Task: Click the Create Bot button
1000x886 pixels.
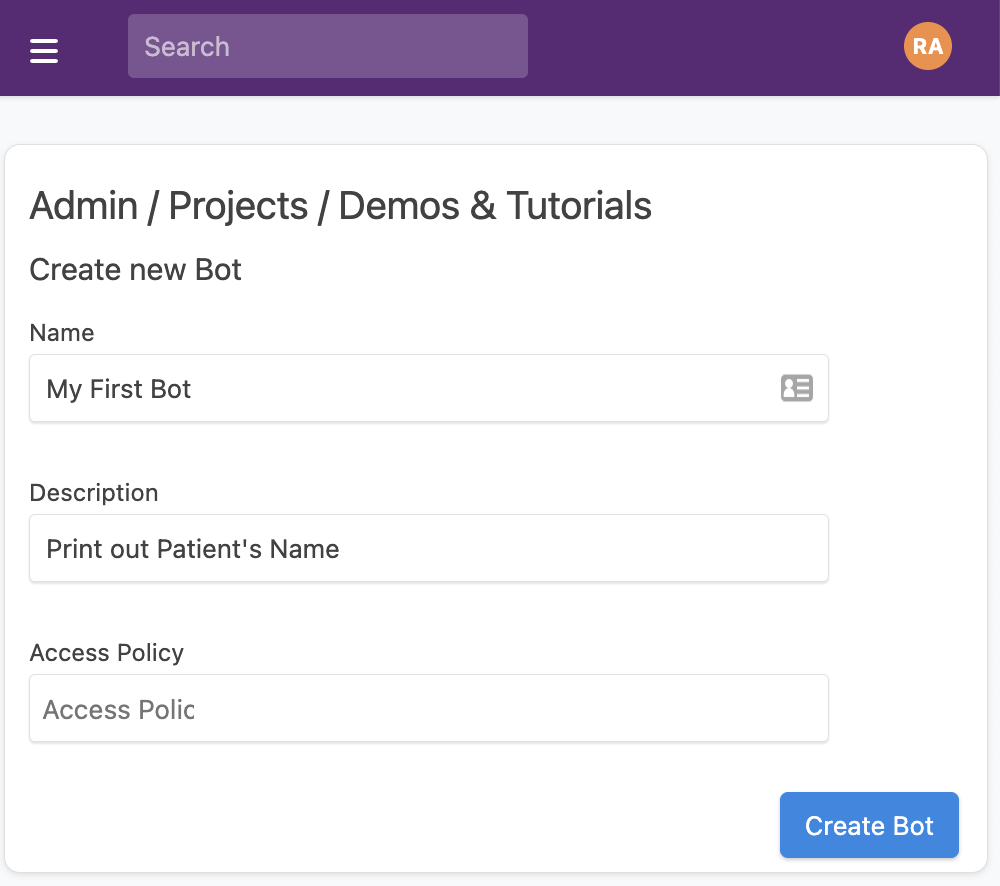Action: tap(868, 824)
